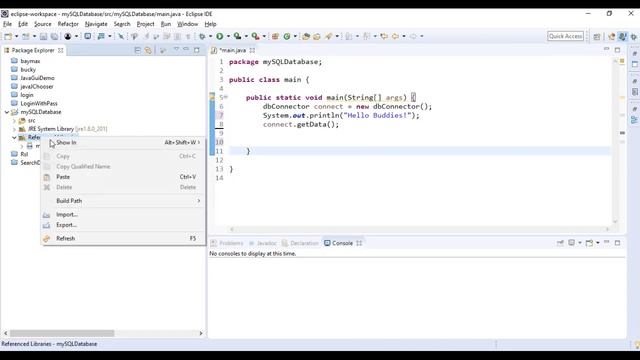Click the New file toolbar icon
Screen dimensions: 640x360
click(x=8, y=36)
